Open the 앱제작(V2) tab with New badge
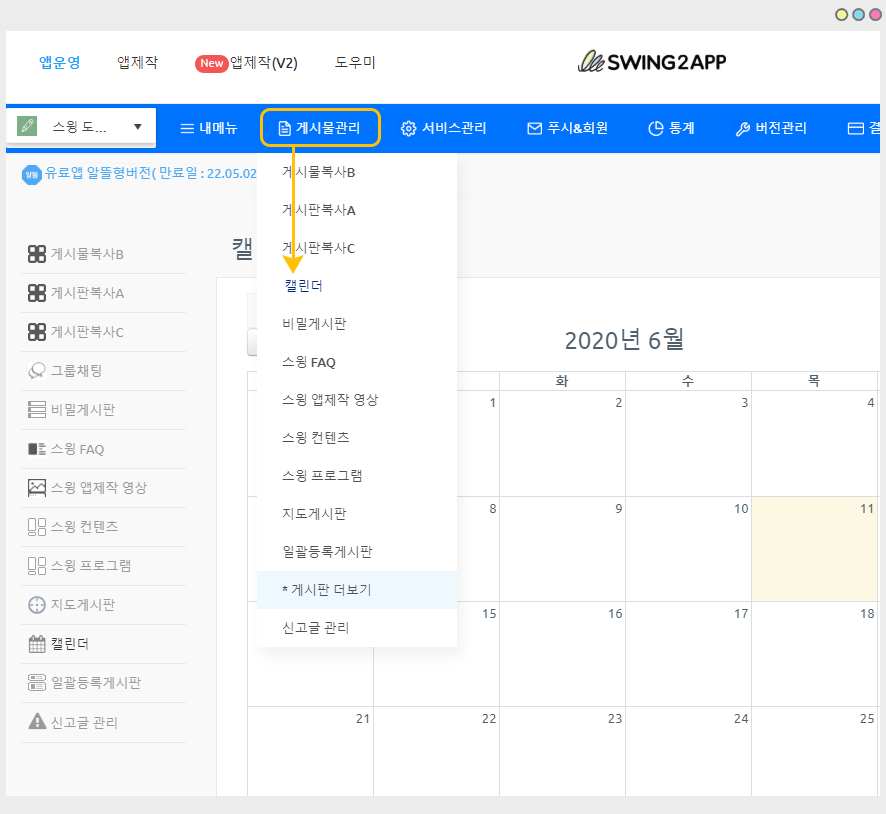This screenshot has height=814, width=886. point(246,63)
